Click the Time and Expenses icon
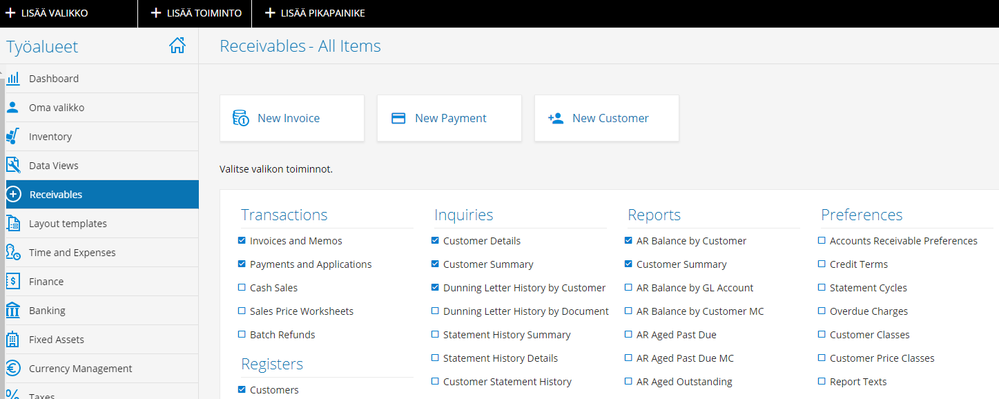 (x=13, y=252)
